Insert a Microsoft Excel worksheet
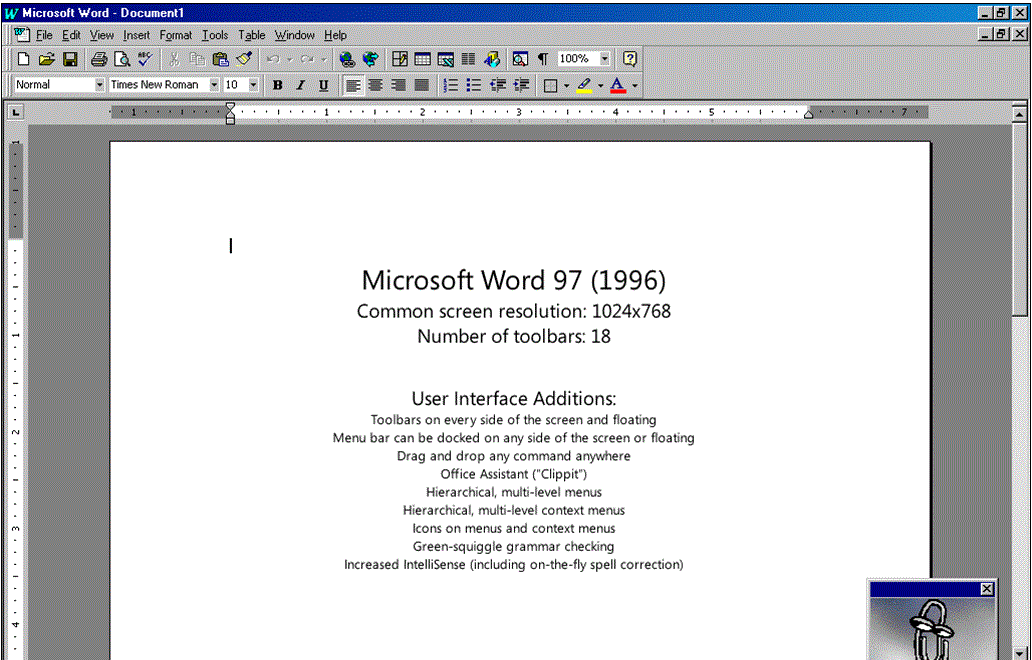Image resolution: width=1032 pixels, height=660 pixels. click(x=446, y=59)
